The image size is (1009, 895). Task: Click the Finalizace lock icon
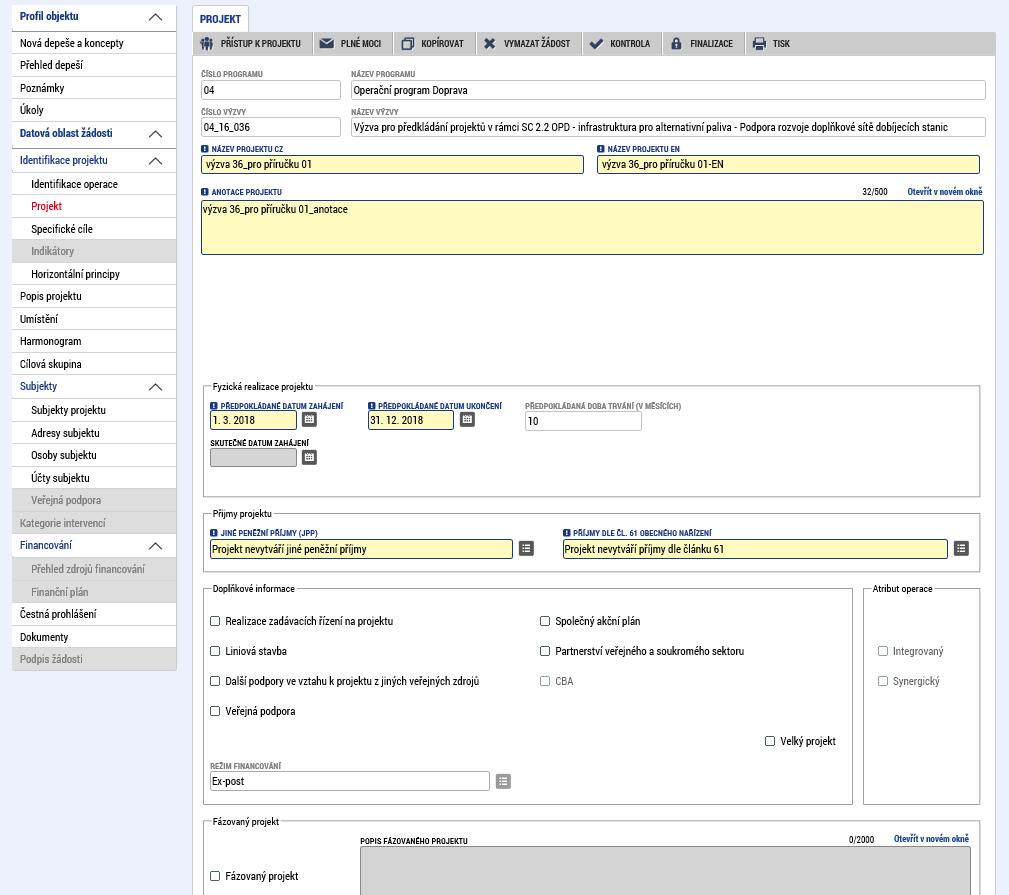click(676, 44)
